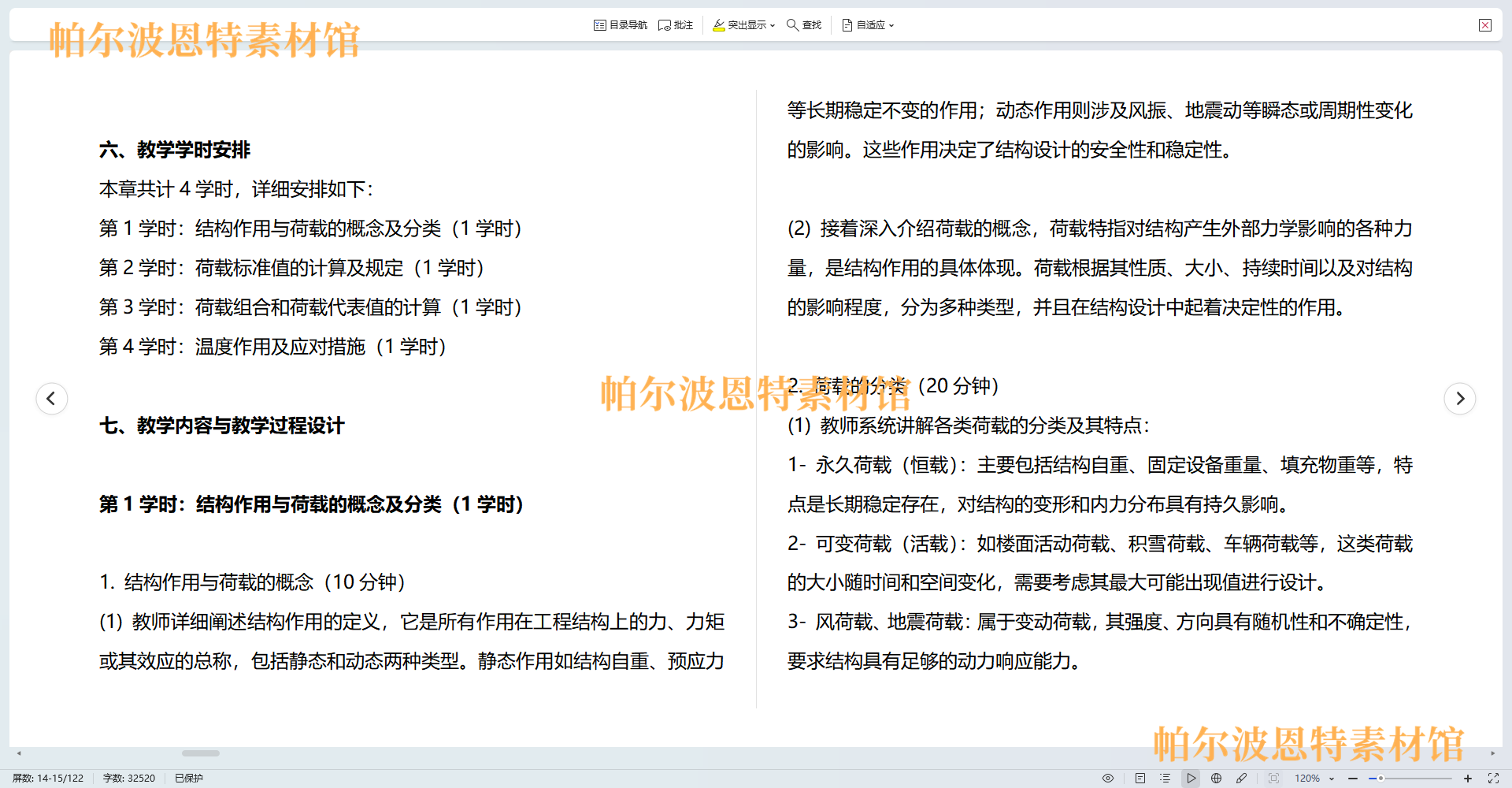Open the 目录导航 navigation panel
This screenshot has width=1512, height=788.
pos(621,25)
